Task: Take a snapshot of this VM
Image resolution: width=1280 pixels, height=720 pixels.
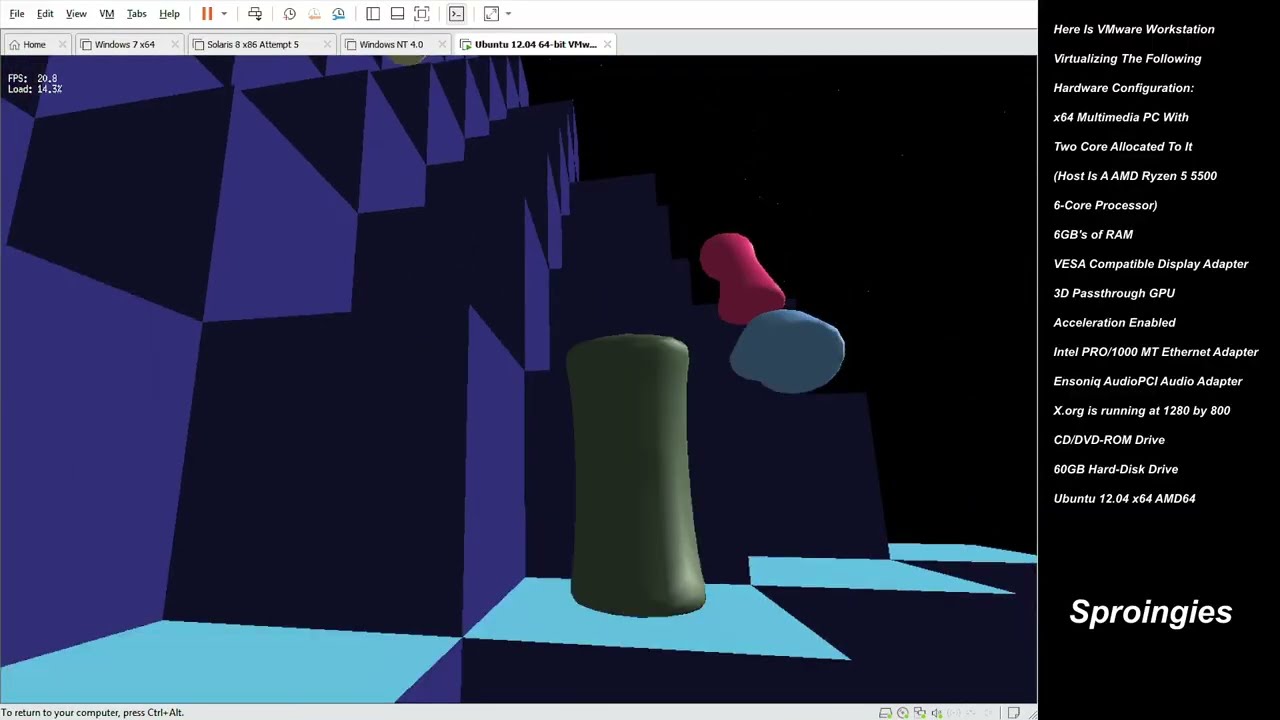Action: (289, 14)
